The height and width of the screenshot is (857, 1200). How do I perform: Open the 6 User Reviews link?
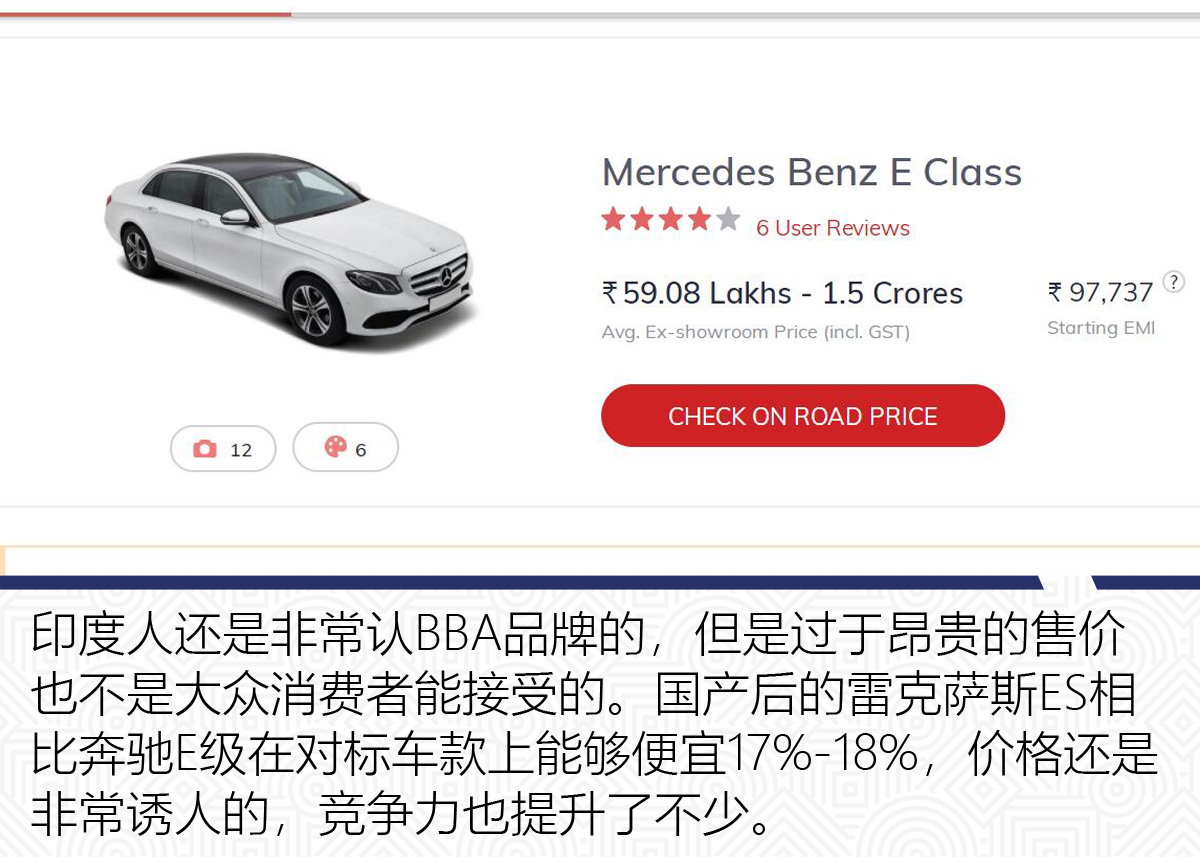pos(833,228)
